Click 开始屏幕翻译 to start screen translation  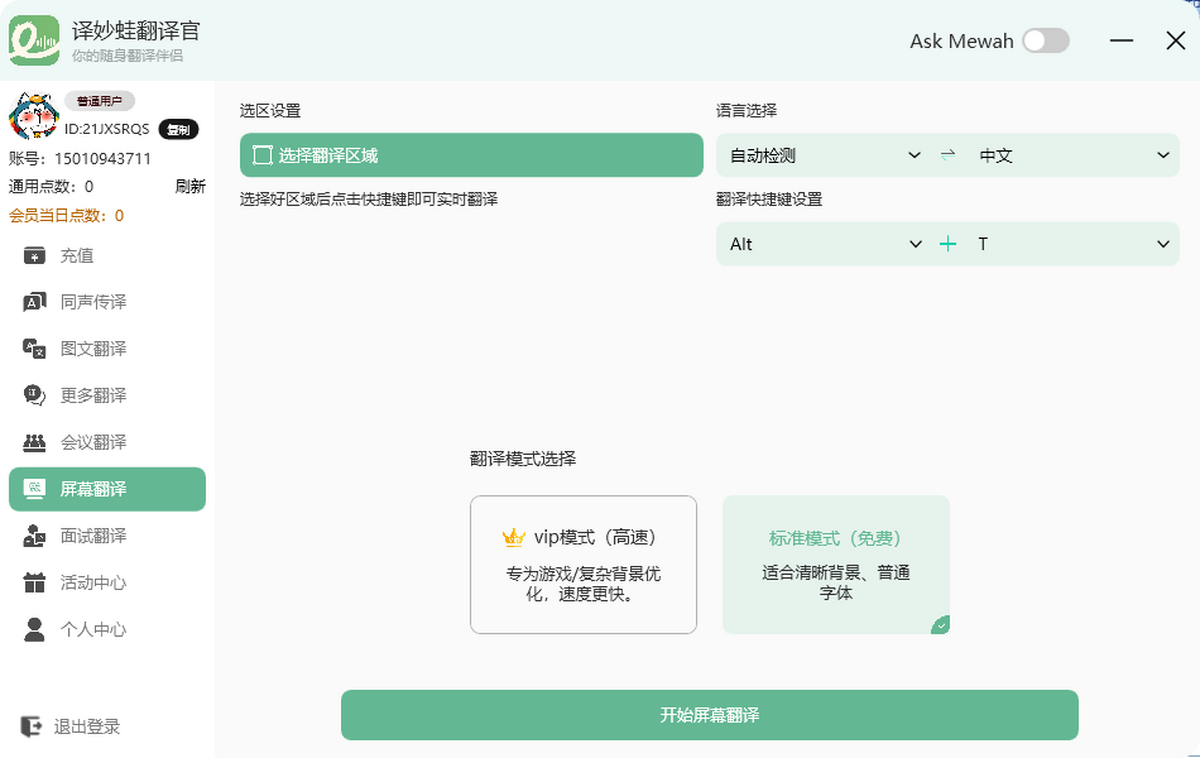click(709, 715)
